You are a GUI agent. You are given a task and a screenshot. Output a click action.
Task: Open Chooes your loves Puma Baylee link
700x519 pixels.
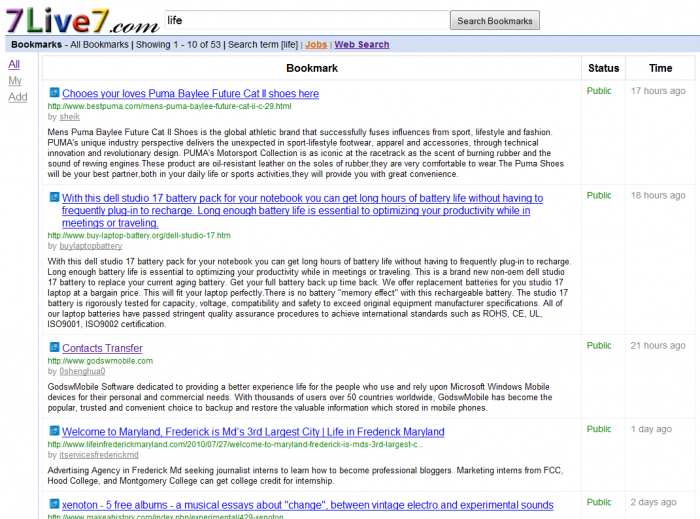tap(190, 93)
